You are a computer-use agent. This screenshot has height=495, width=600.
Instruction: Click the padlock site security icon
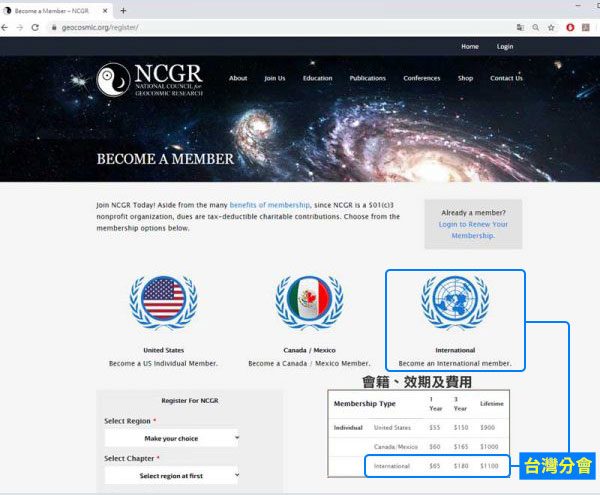point(54,28)
